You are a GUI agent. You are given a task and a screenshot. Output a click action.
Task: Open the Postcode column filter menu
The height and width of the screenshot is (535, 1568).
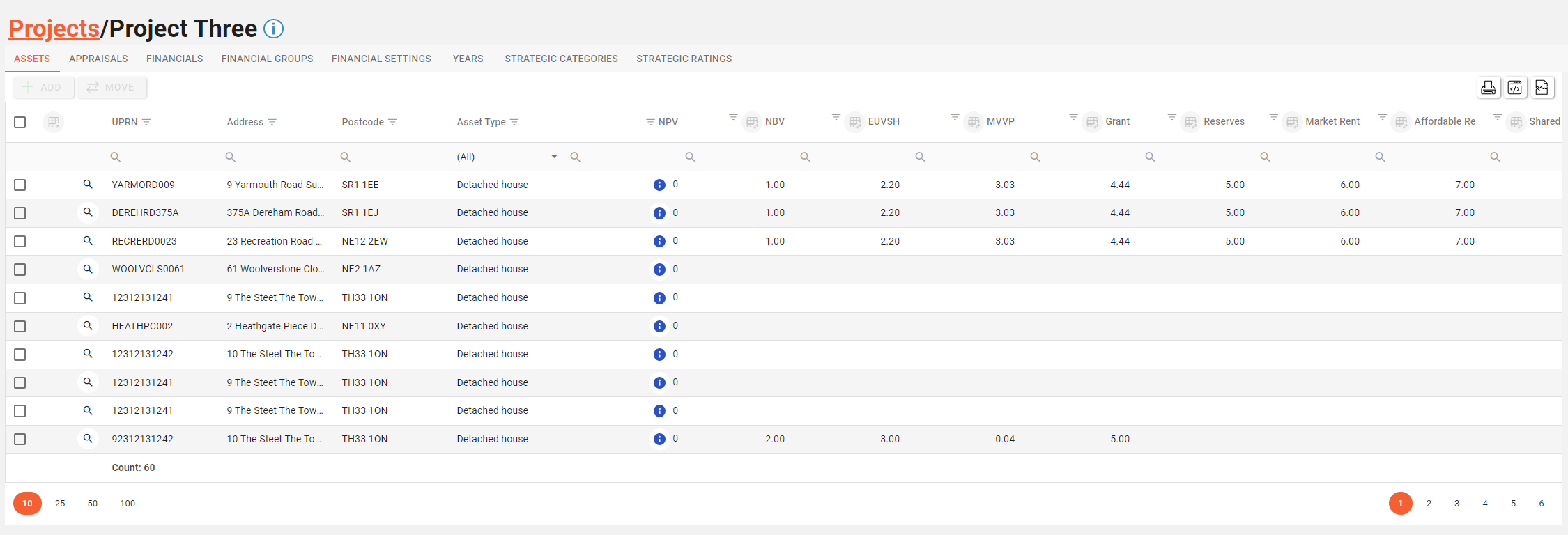point(392,122)
